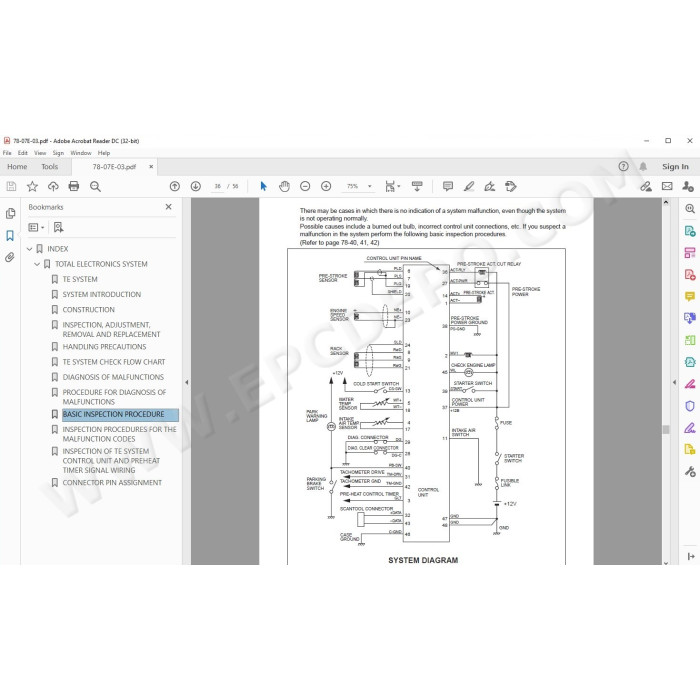
Task: Go to next page arrow
Action: [x=196, y=186]
